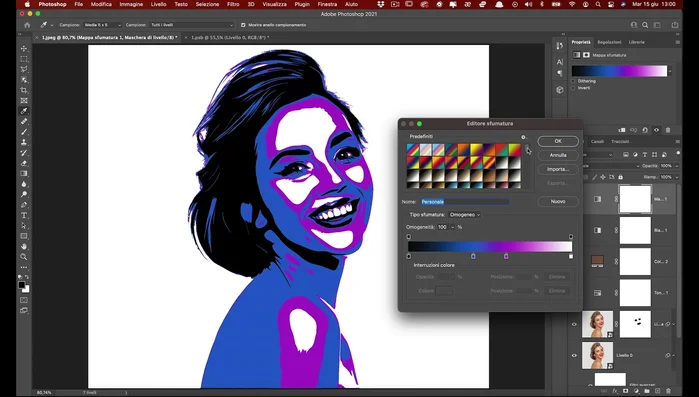699x397 pixels.
Task: Open Tipo sfumatura Omogeneo dropdown
Action: pos(465,215)
